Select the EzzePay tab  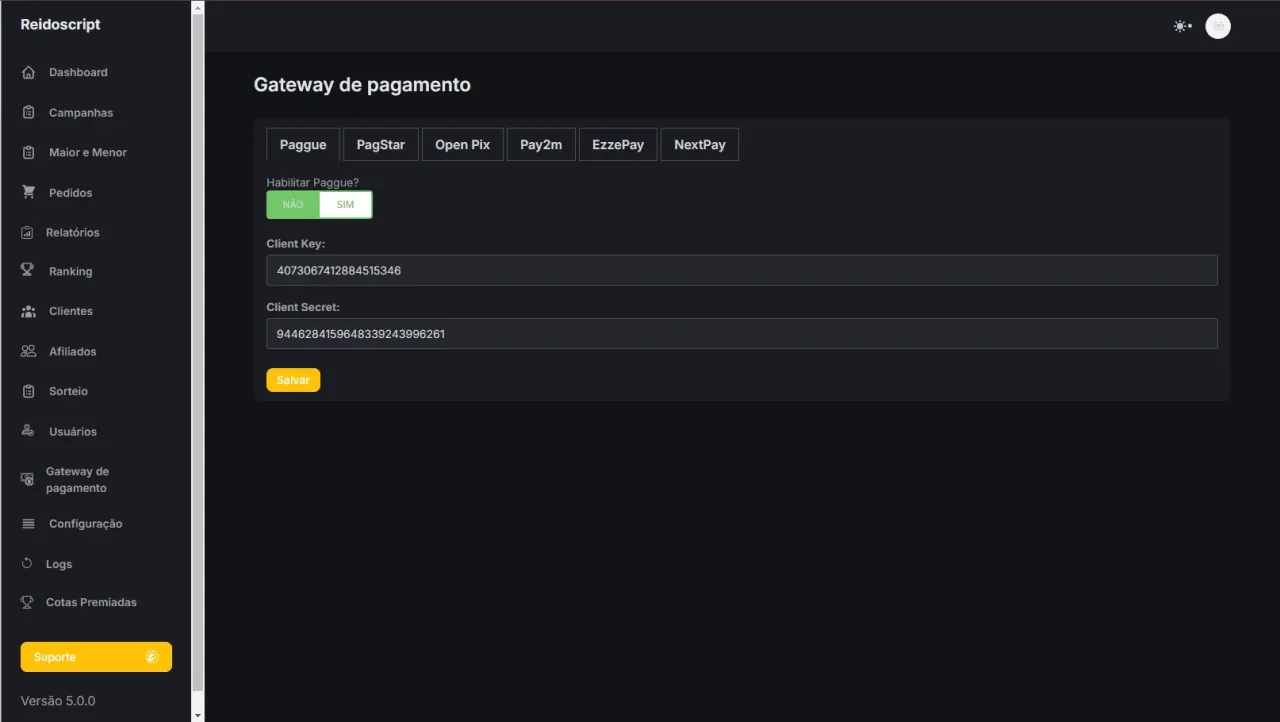pyautogui.click(x=618, y=145)
